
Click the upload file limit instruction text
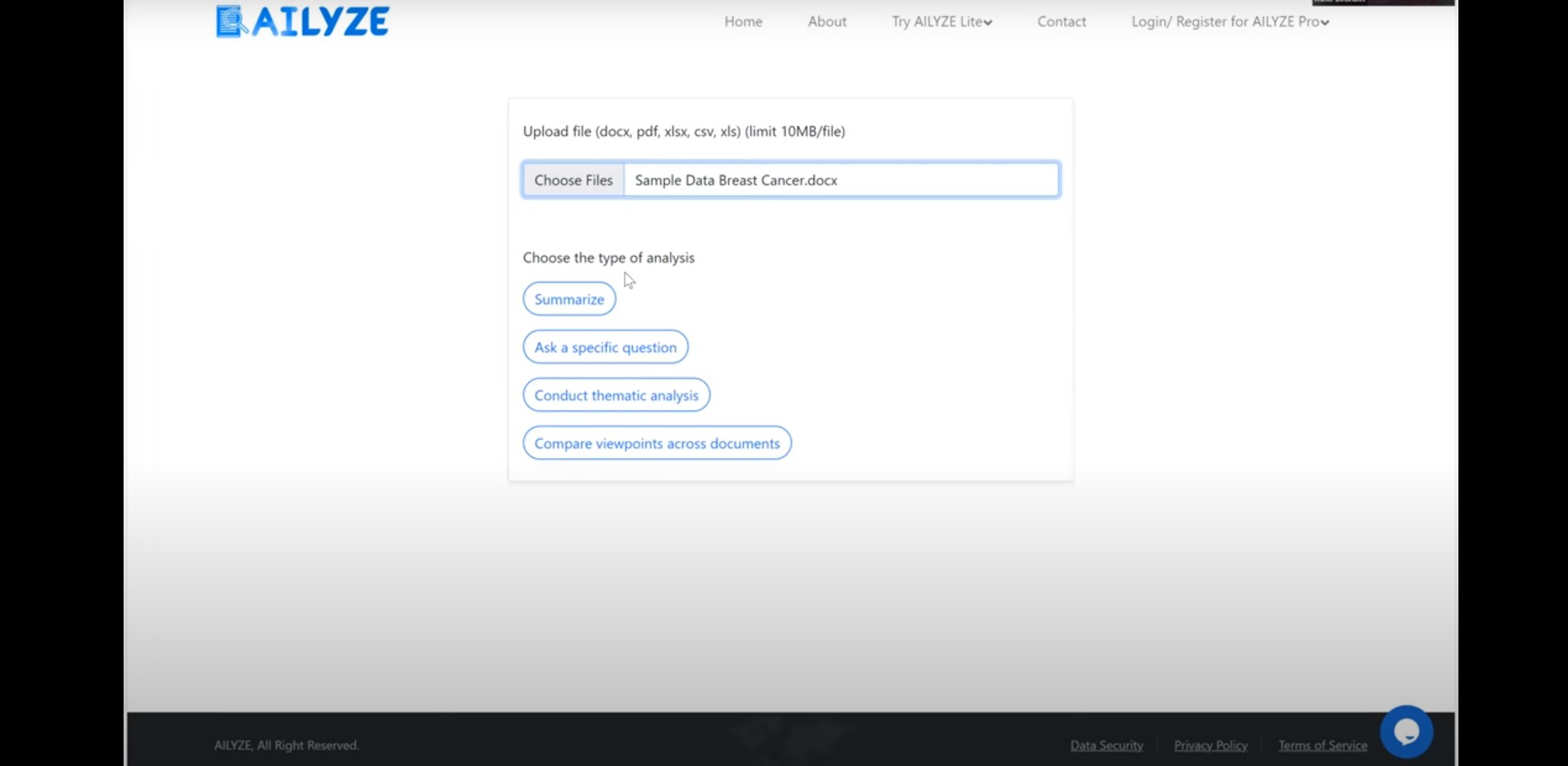(x=684, y=131)
